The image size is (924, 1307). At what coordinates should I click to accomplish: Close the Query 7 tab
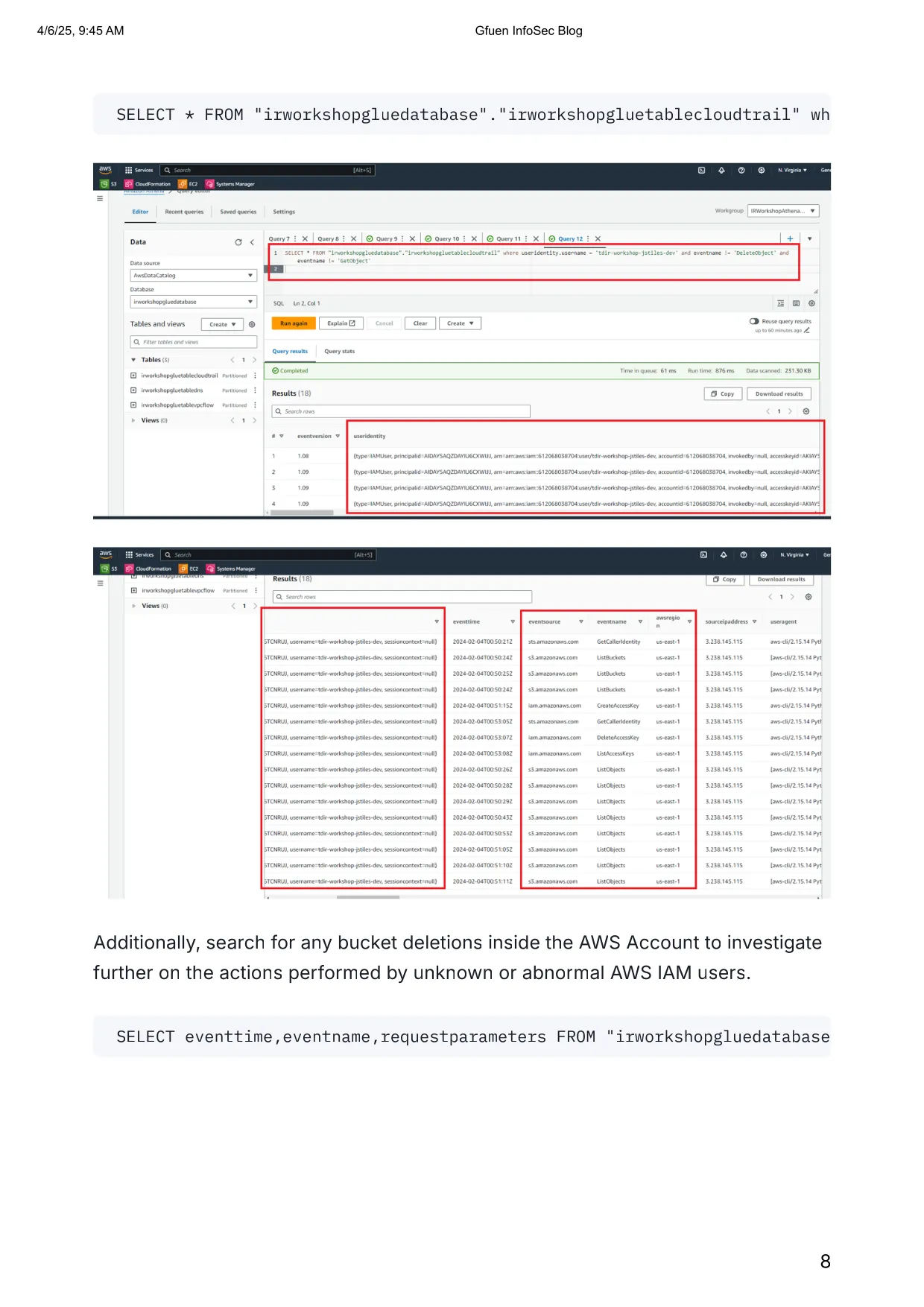click(x=305, y=239)
